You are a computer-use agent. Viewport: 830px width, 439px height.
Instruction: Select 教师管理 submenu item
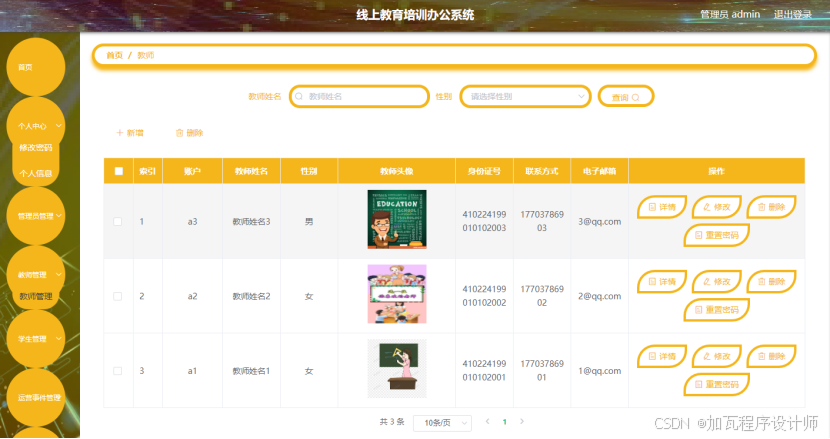(x=35, y=297)
